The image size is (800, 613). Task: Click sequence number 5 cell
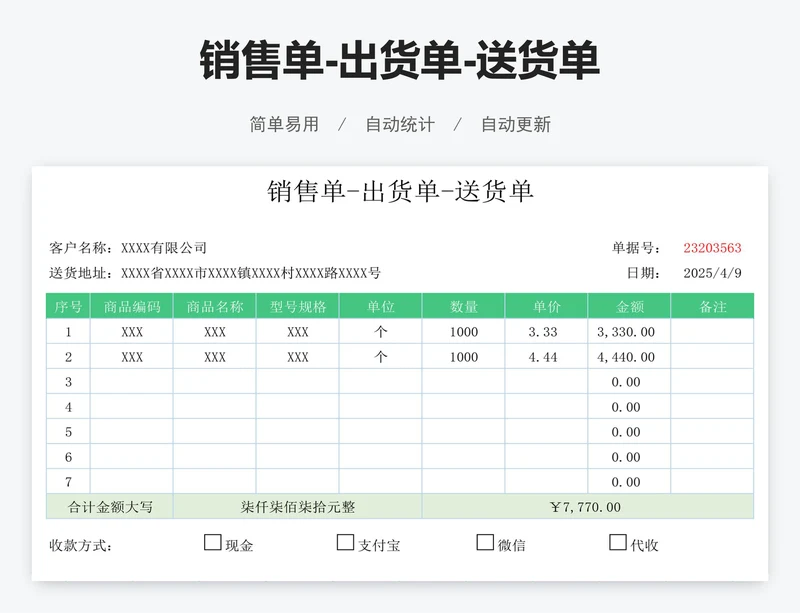click(68, 432)
